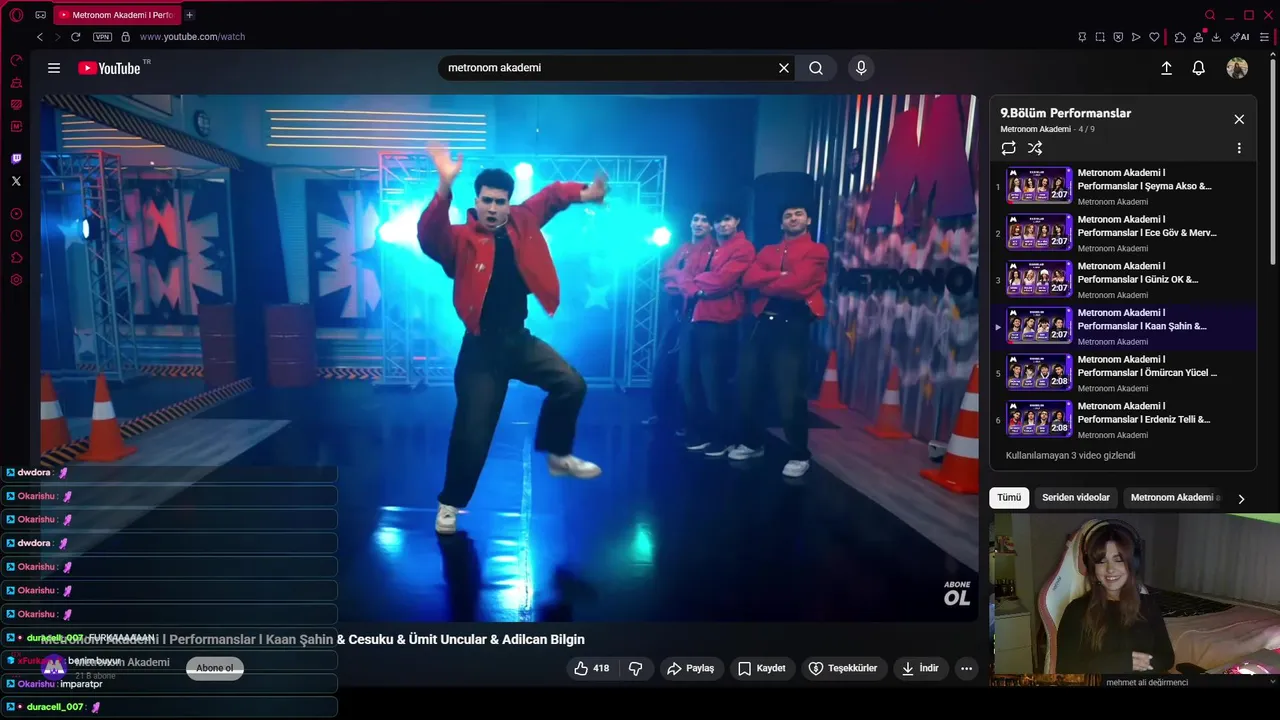This screenshot has width=1280, height=720.
Task: Close the 9.Bölüm Performanslar playlist panel
Action: 1239,119
